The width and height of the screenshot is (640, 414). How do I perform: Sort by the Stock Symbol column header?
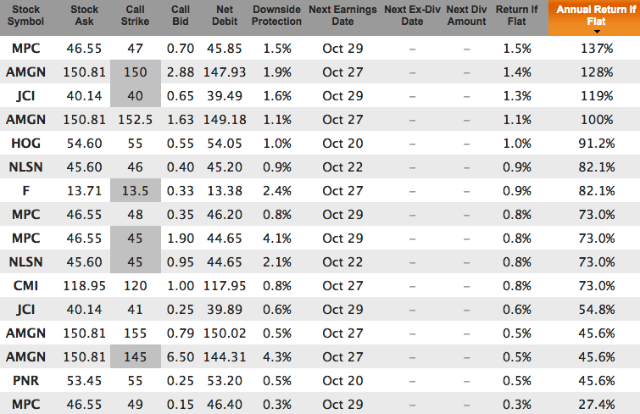click(26, 16)
